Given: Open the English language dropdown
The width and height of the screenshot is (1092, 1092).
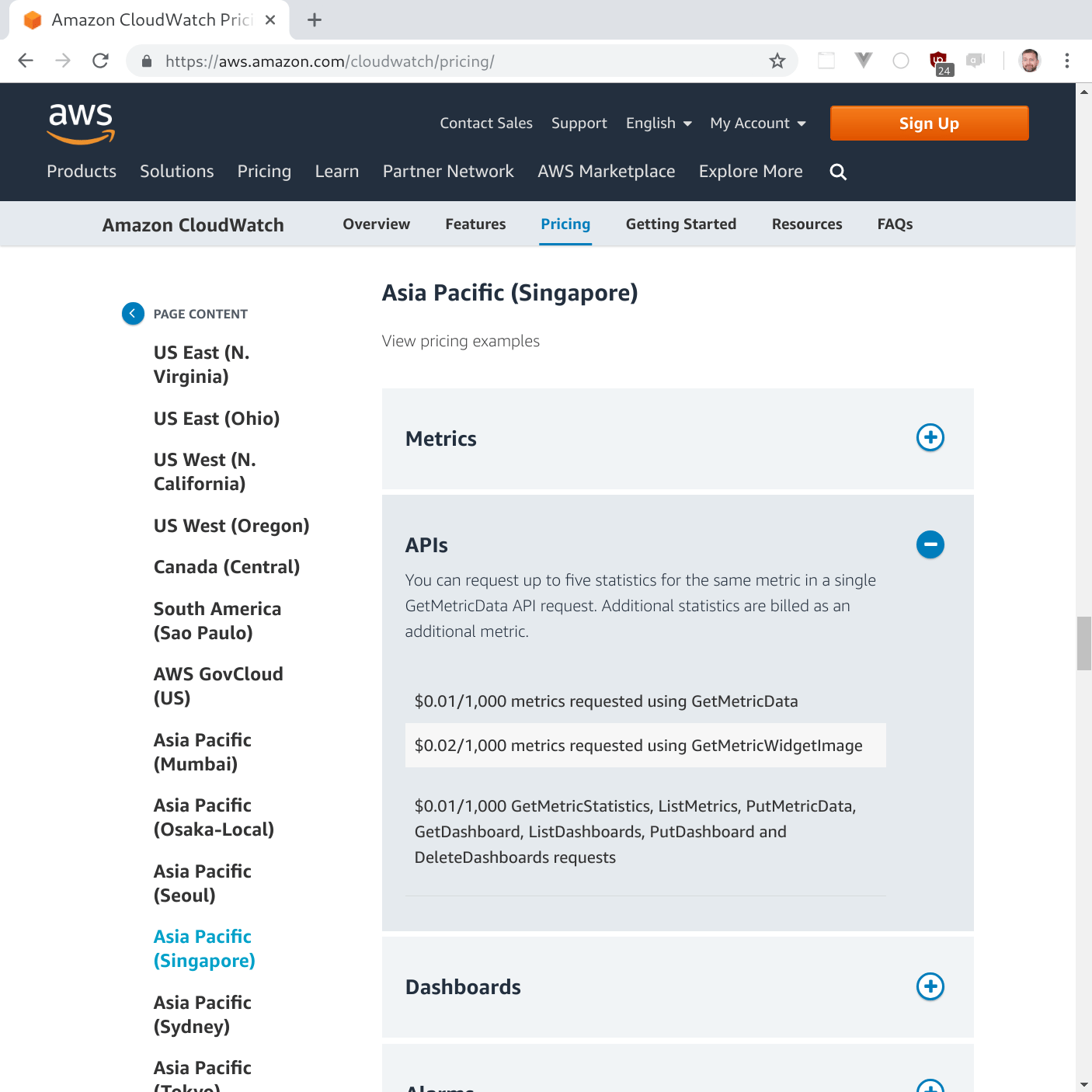Looking at the screenshot, I should pos(659,123).
